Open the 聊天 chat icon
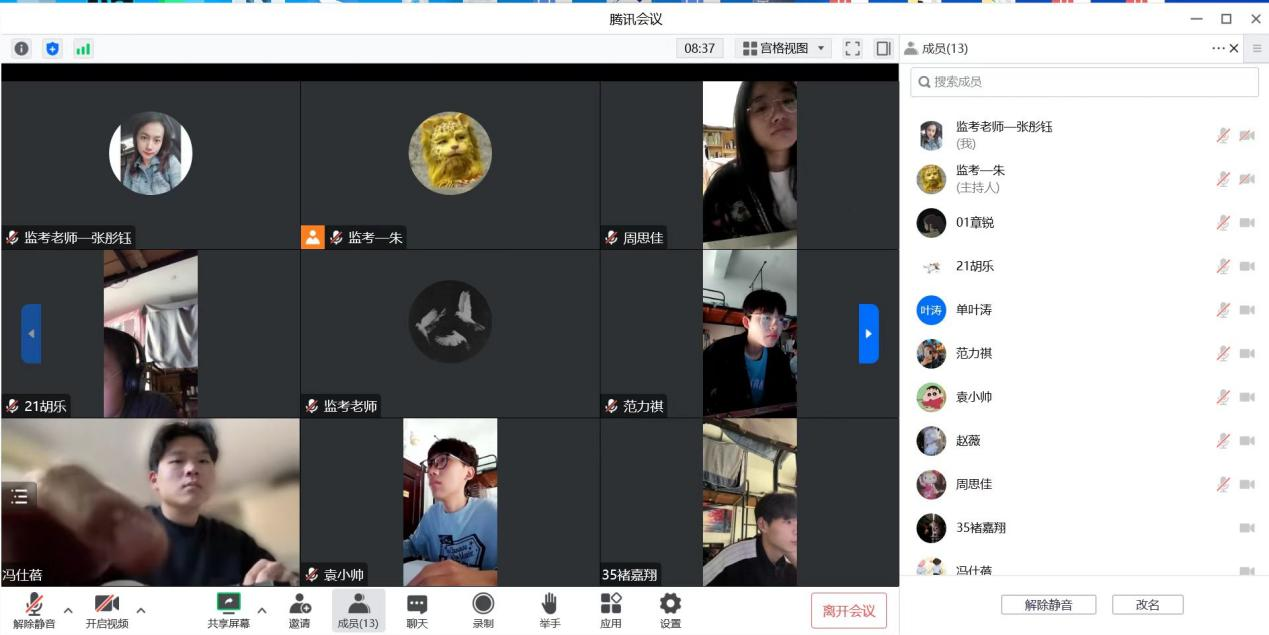 (417, 610)
